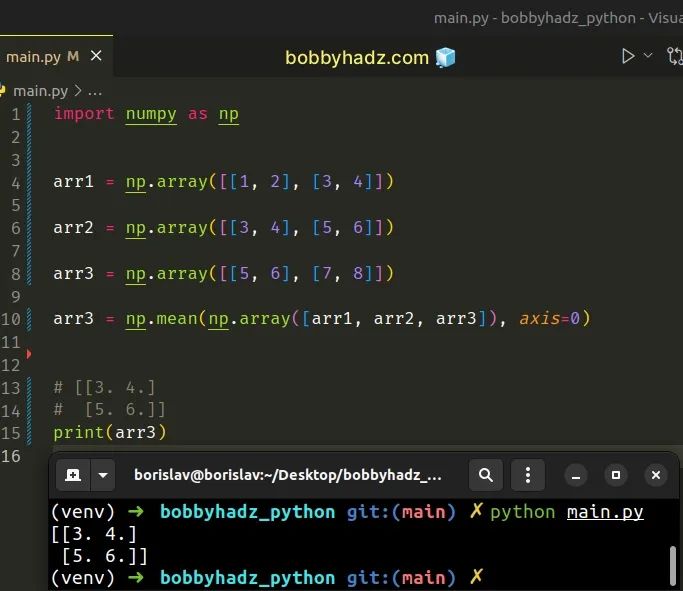Click 'numpy' module name on line 1
The height and width of the screenshot is (591, 683).
coord(151,114)
